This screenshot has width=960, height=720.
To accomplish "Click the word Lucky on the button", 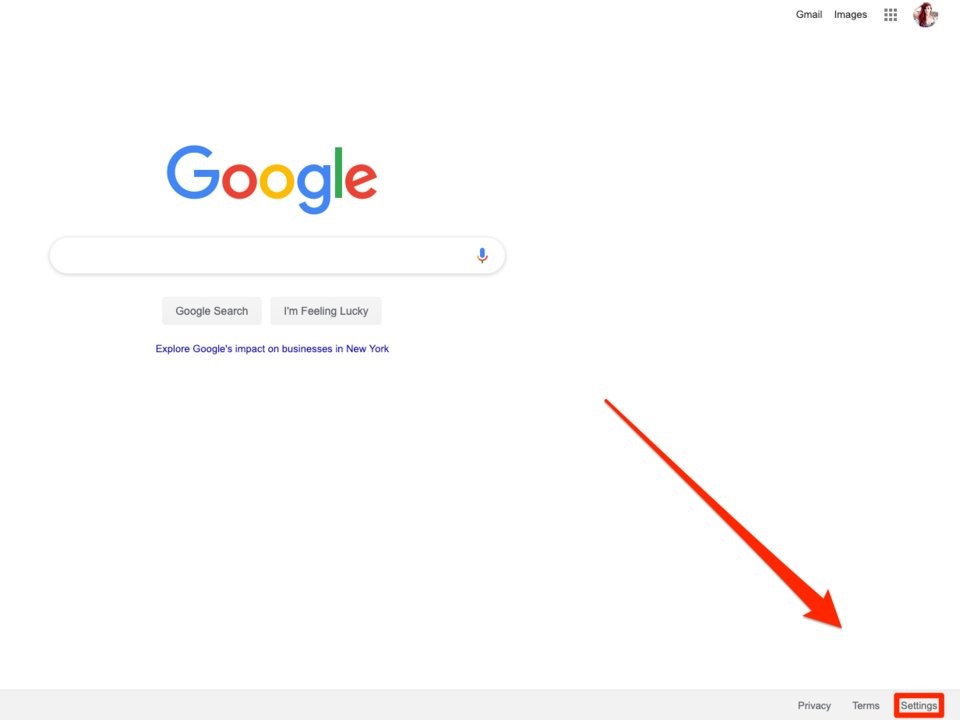I will 354,311.
